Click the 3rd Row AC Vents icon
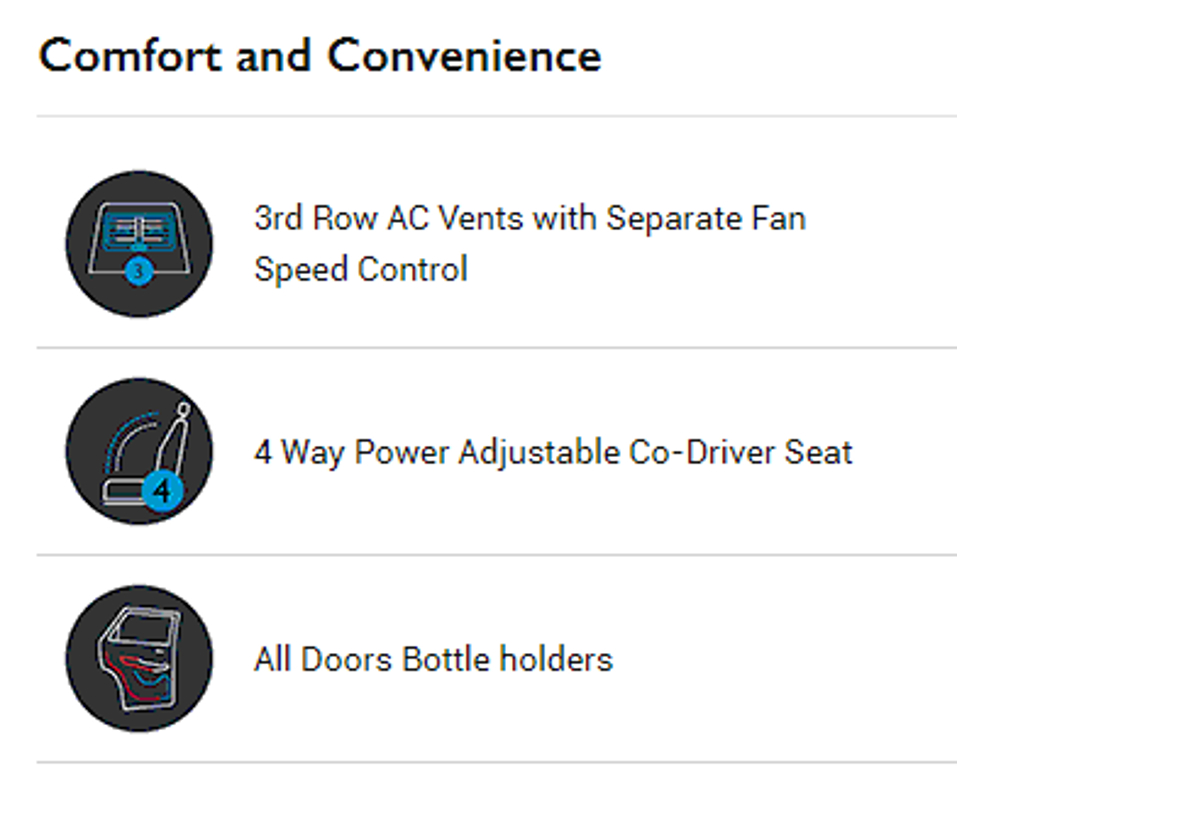 (x=139, y=244)
